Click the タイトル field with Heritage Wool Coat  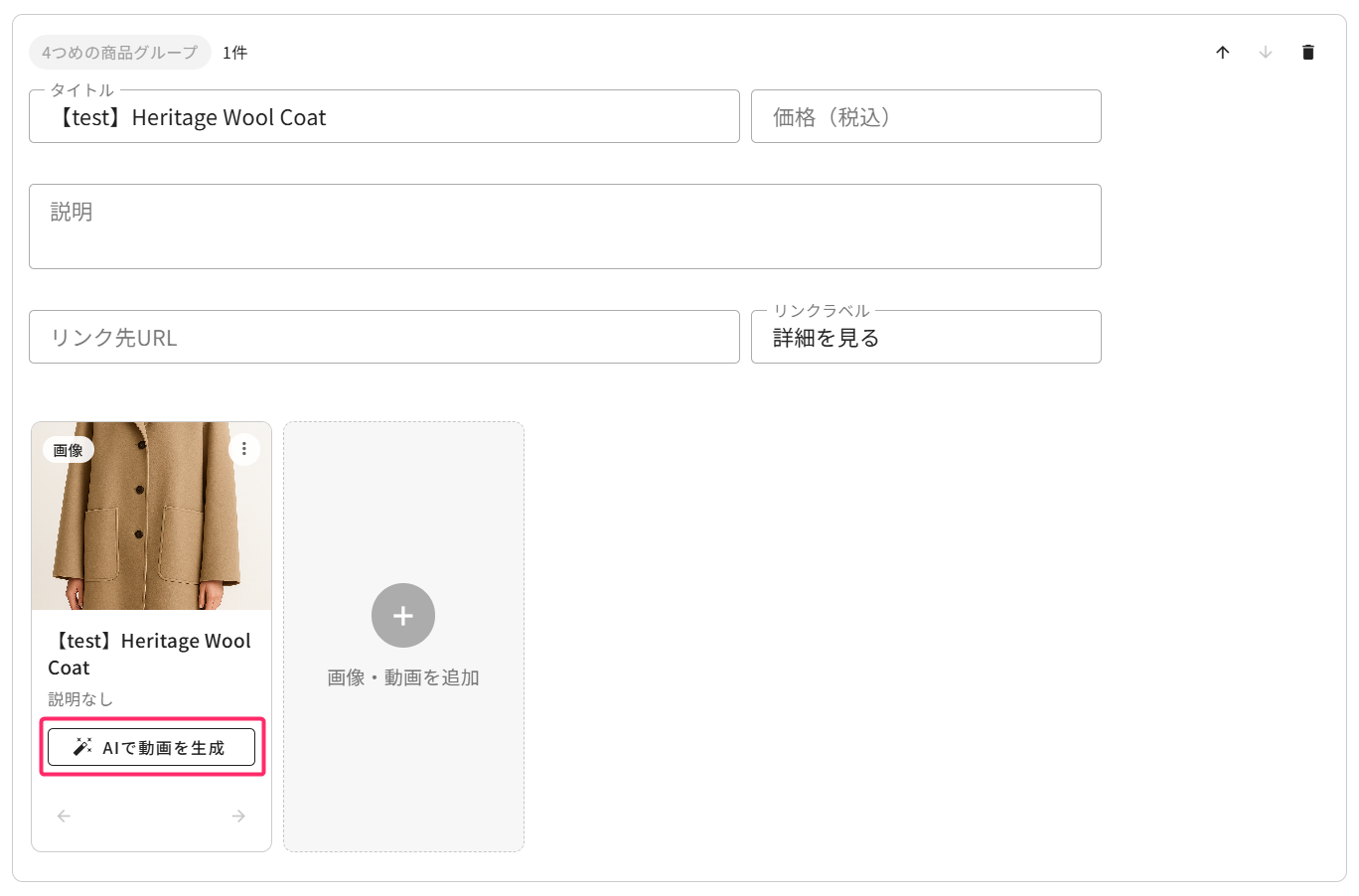click(x=383, y=117)
